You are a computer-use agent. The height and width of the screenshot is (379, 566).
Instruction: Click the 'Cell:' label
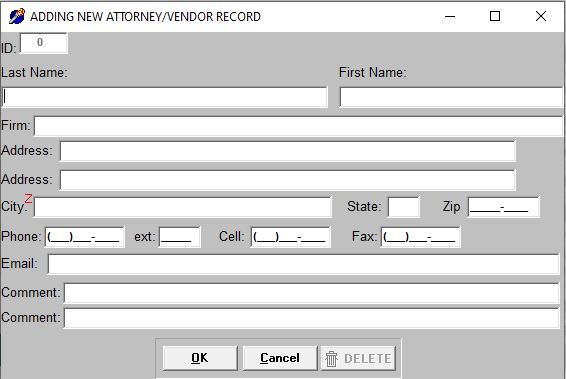click(232, 236)
